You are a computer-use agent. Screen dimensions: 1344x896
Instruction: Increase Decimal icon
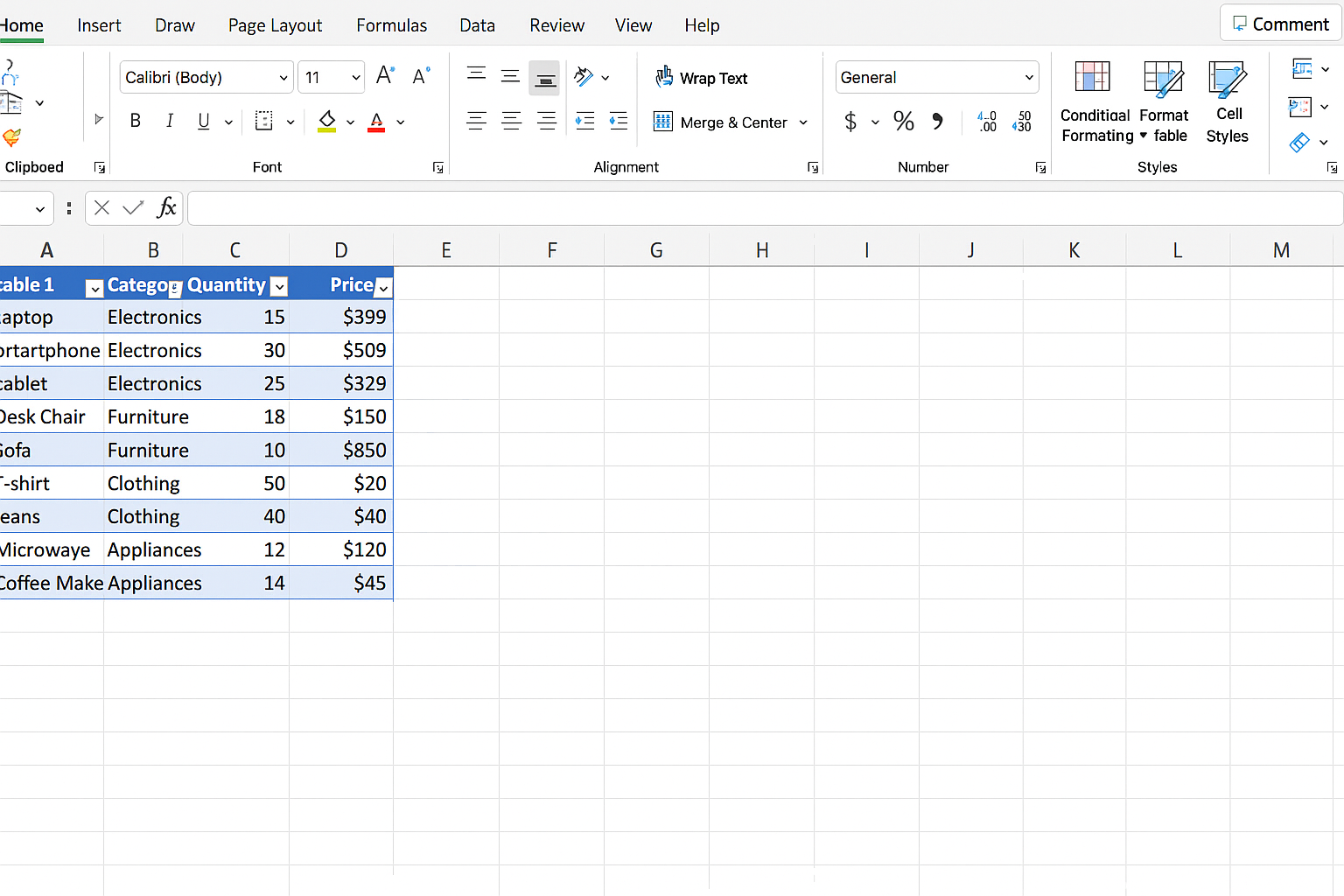(x=987, y=121)
